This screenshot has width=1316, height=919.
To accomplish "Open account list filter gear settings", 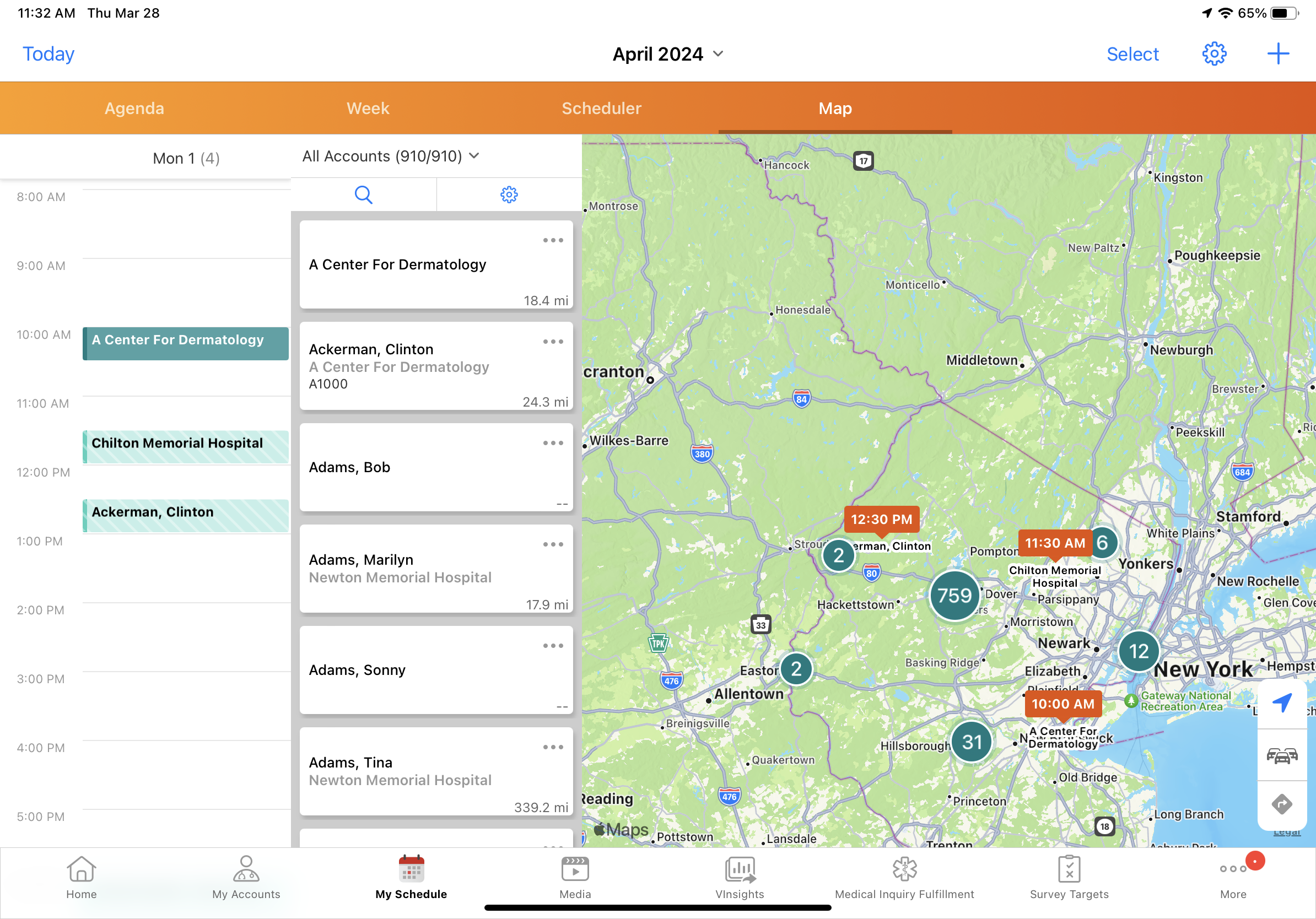I will coord(509,195).
